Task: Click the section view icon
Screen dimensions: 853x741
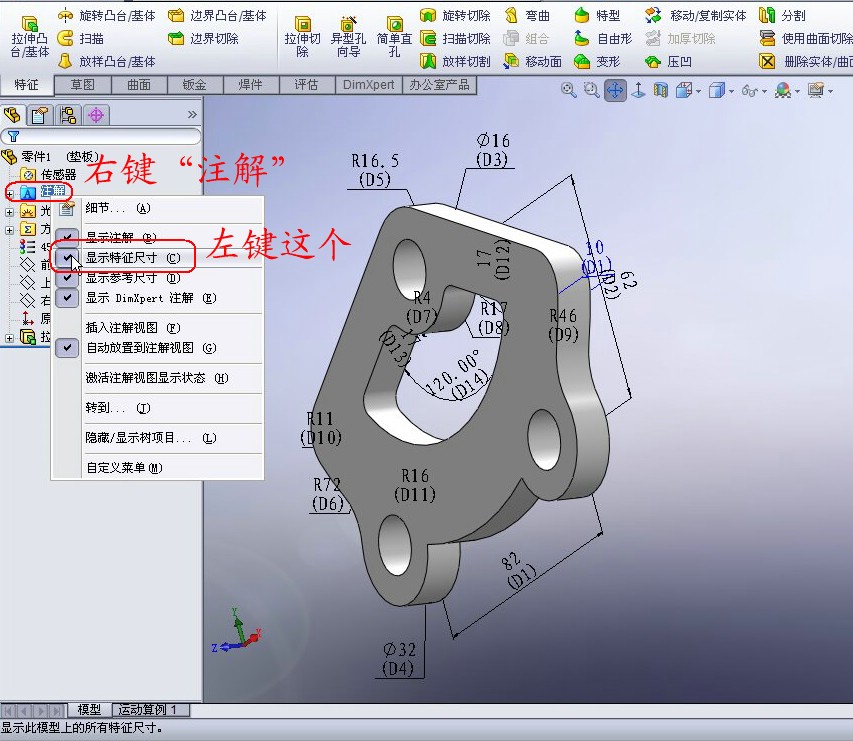Action: point(660,90)
